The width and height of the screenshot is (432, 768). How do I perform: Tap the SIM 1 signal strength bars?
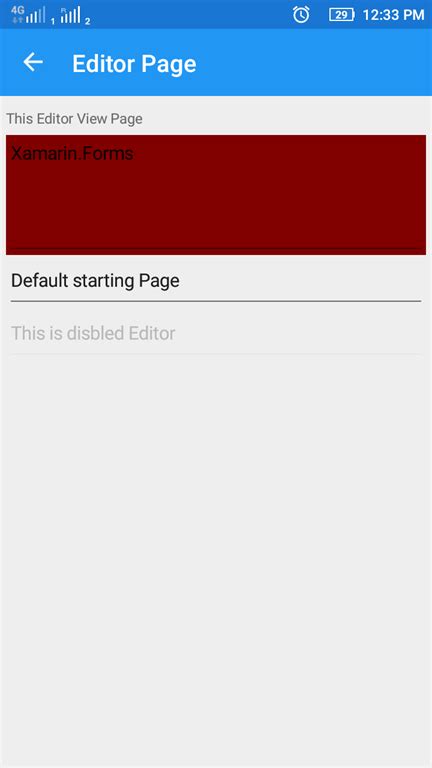(36, 15)
